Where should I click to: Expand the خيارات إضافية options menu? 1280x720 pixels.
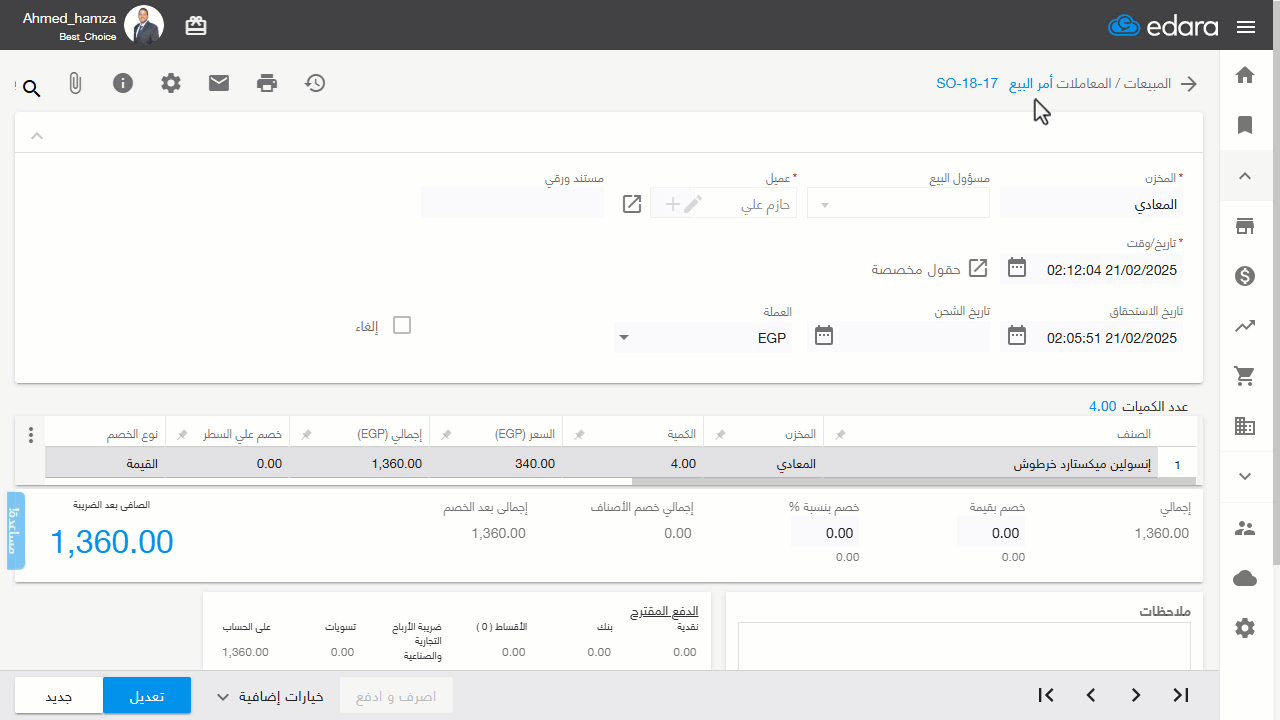coord(269,697)
